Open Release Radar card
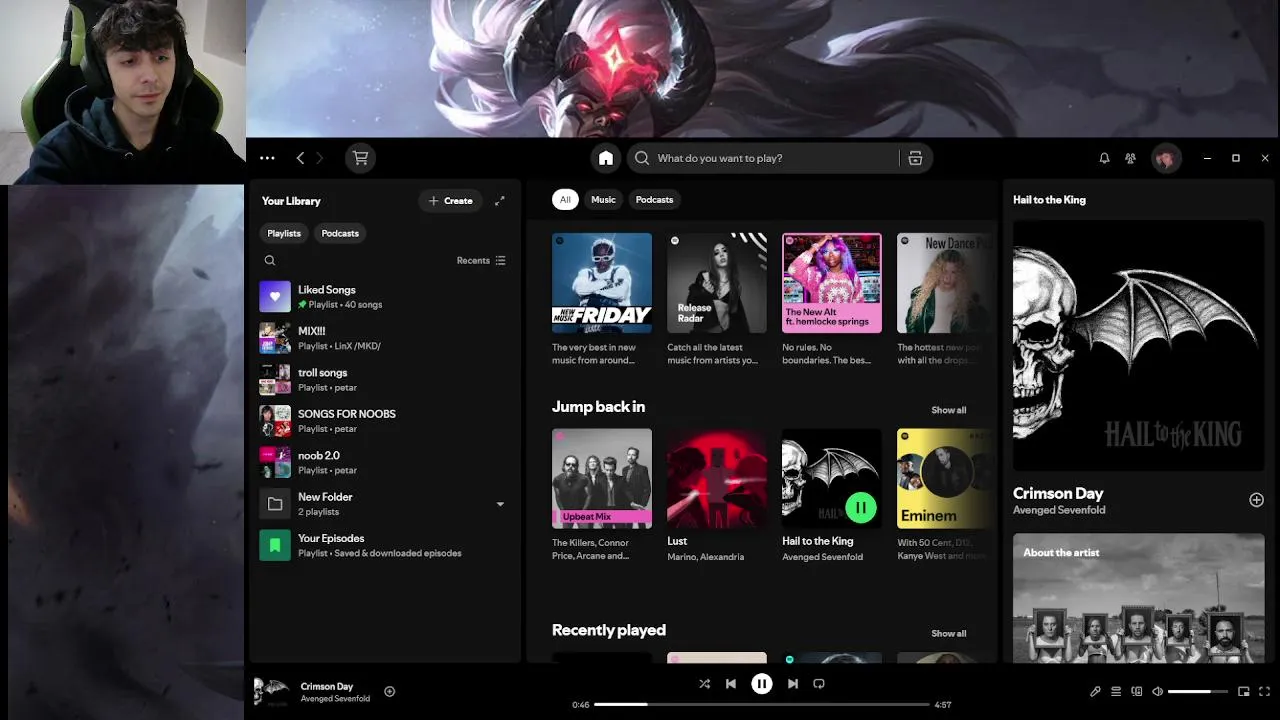Viewport: 1280px width, 720px height. click(x=717, y=299)
